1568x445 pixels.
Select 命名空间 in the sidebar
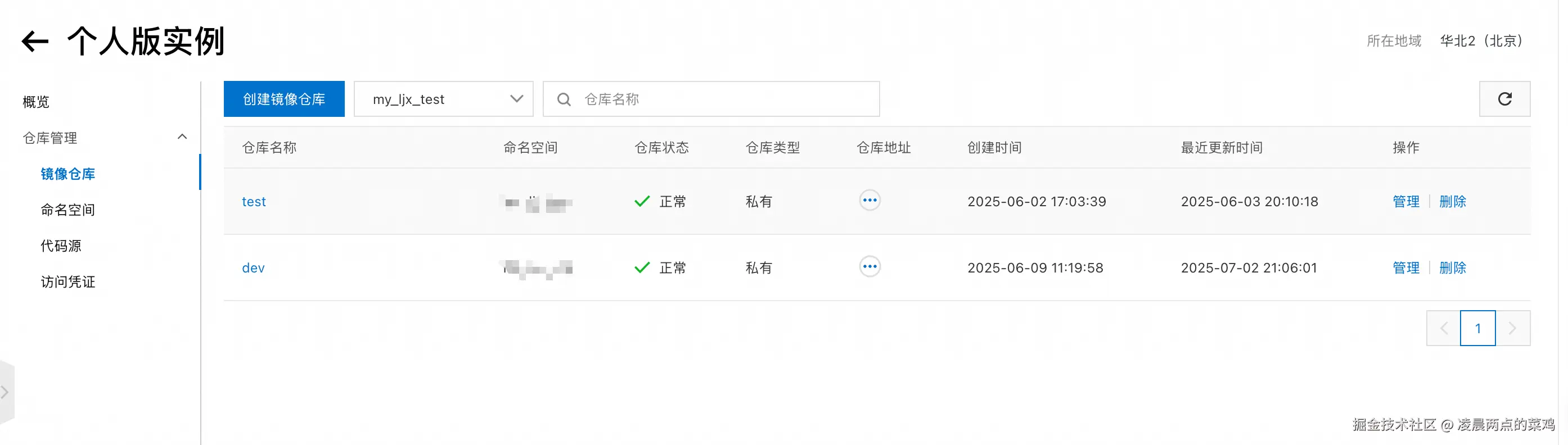pos(67,210)
